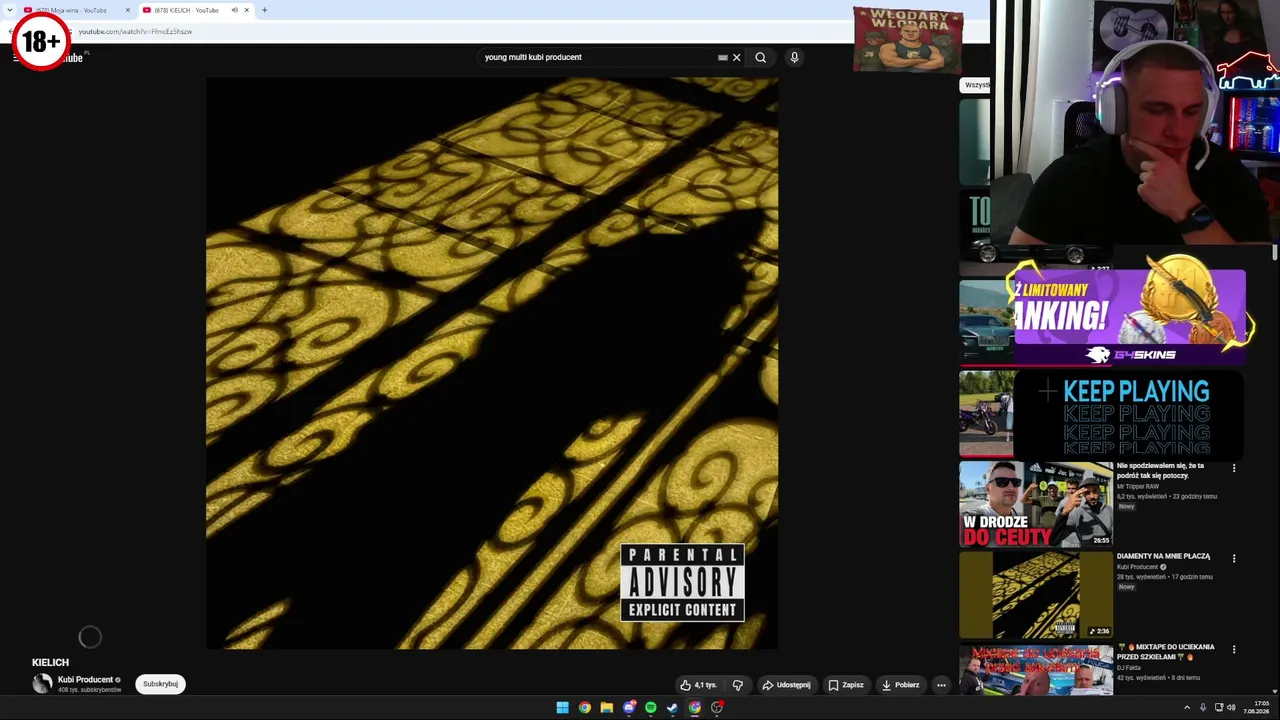Screen dimensions: 1280x720
Task: Open the "DIAMENTY NA MNIE PŁACZĄ" thumbnail
Action: pos(1035,594)
